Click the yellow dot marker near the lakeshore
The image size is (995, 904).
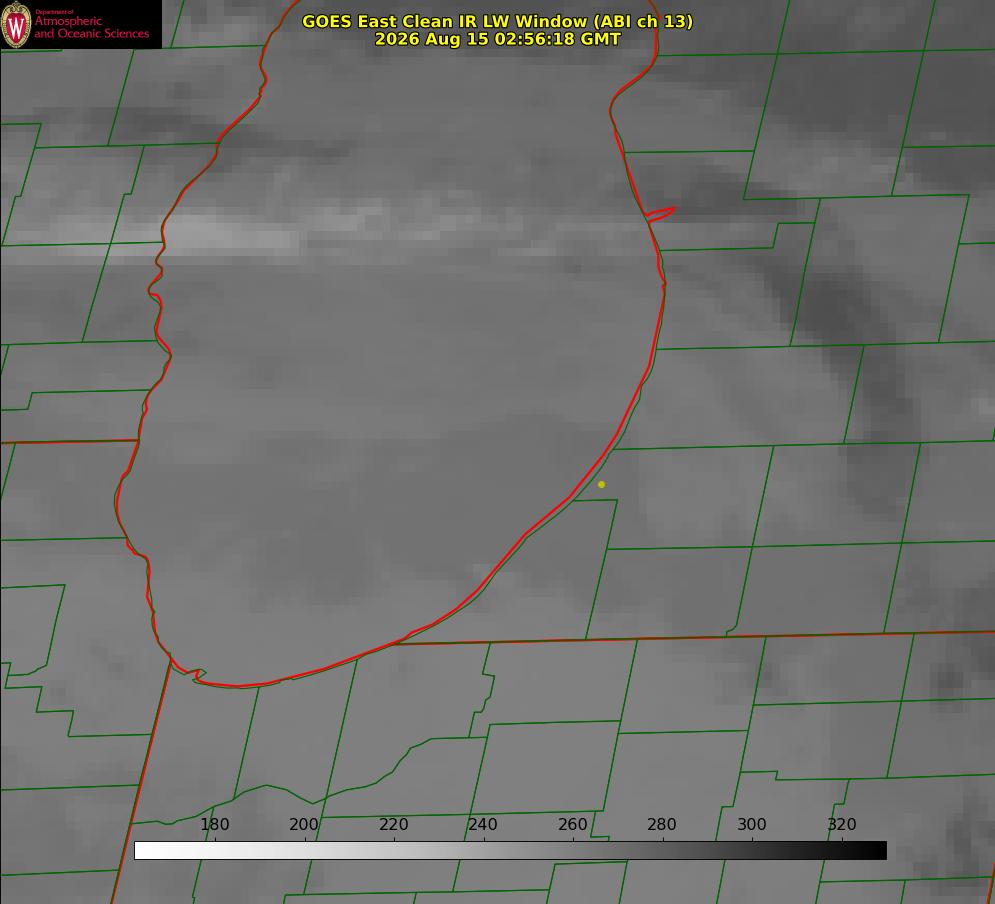[601, 484]
